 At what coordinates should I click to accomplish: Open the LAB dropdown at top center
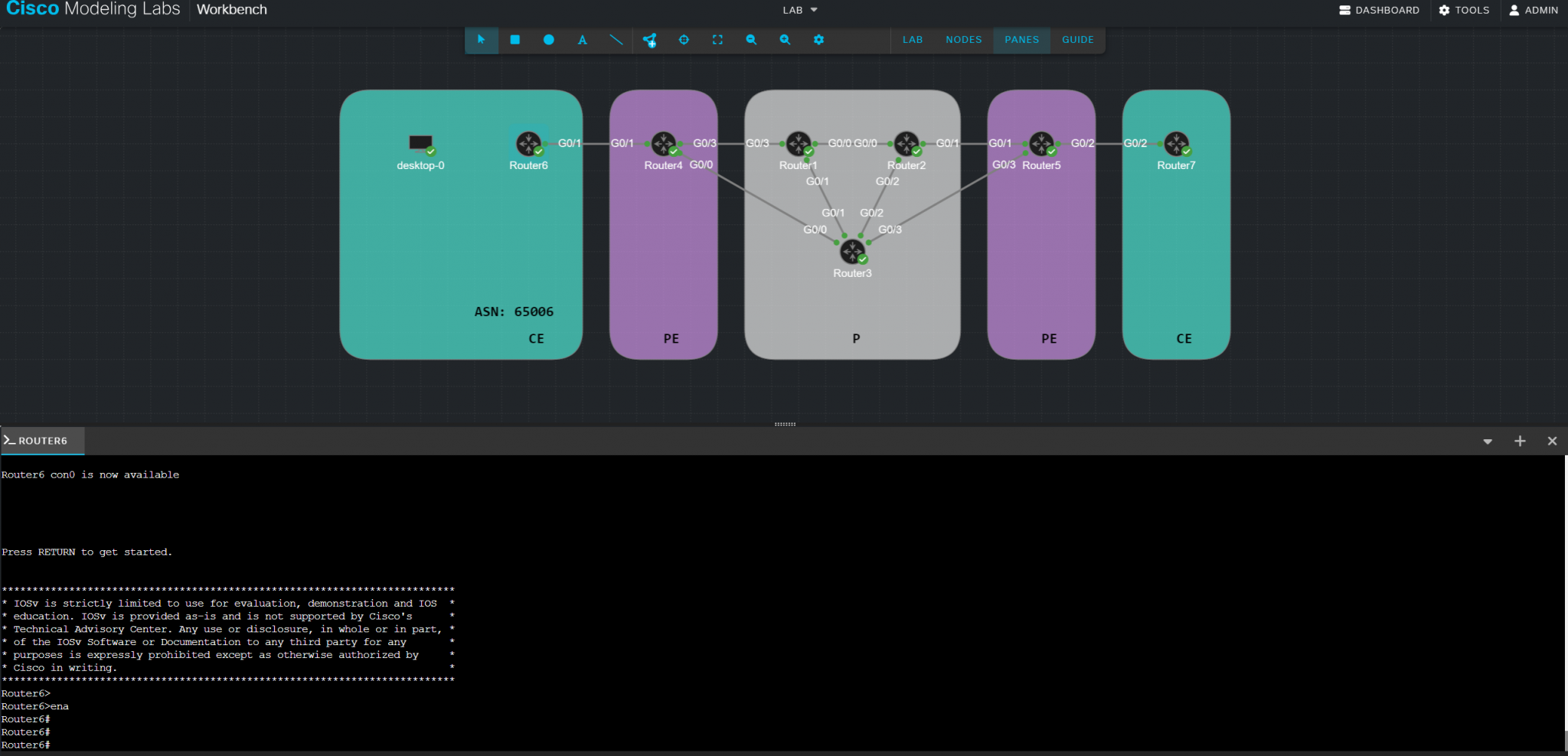pyautogui.click(x=798, y=10)
